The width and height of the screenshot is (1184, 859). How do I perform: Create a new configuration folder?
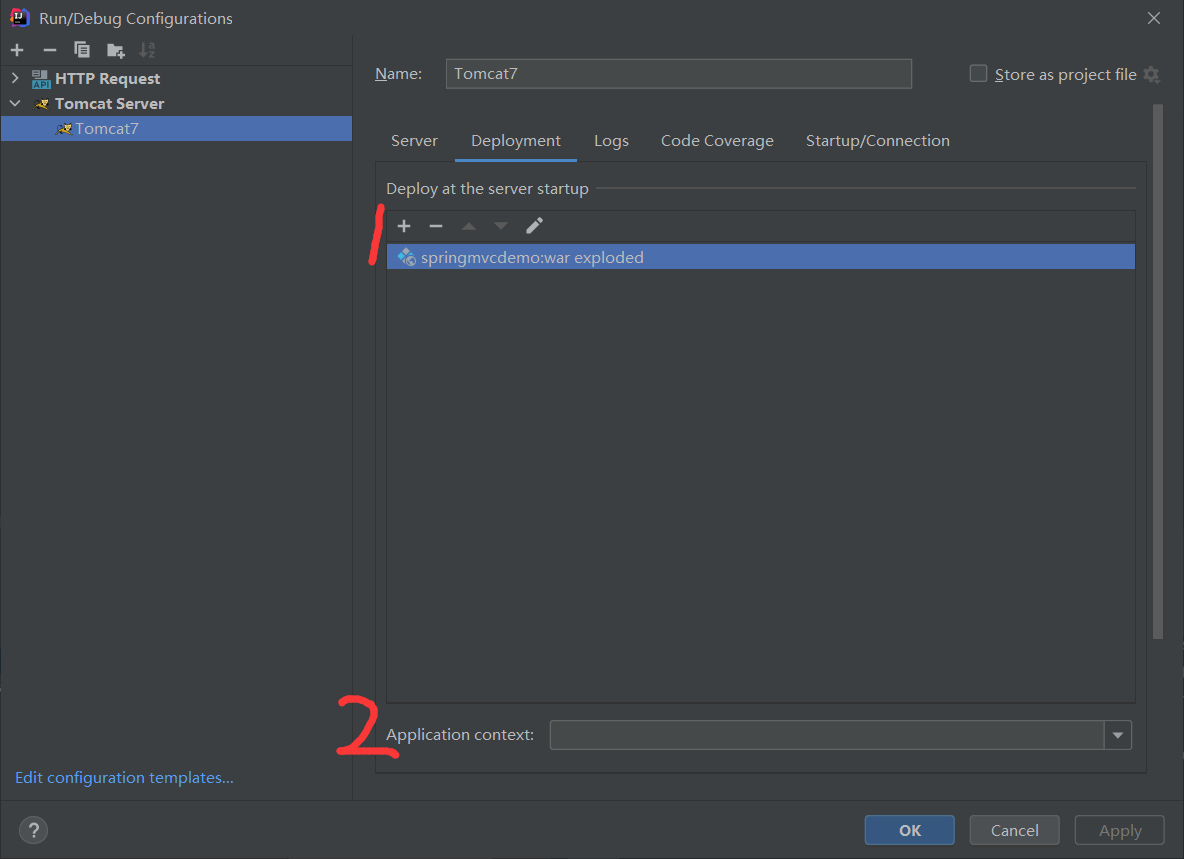pyautogui.click(x=115, y=49)
